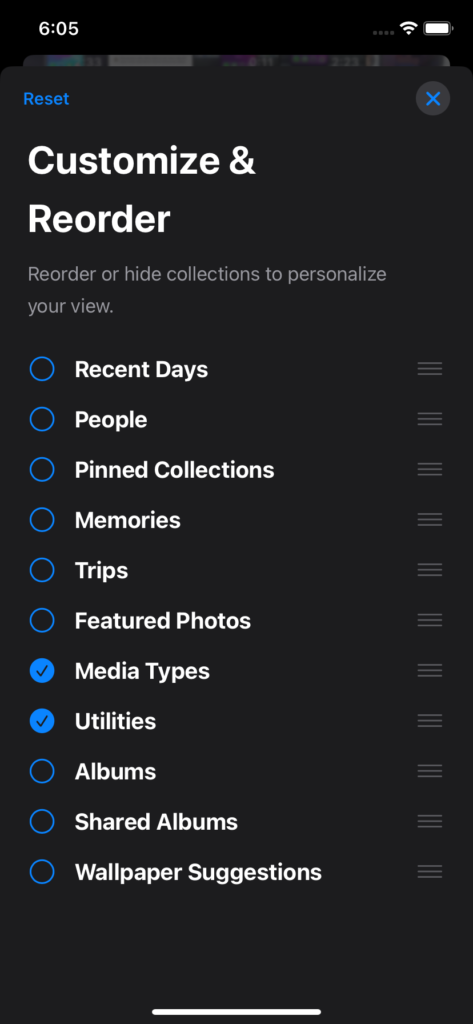473x1024 pixels.
Task: Select the Memories row label
Action: [127, 520]
